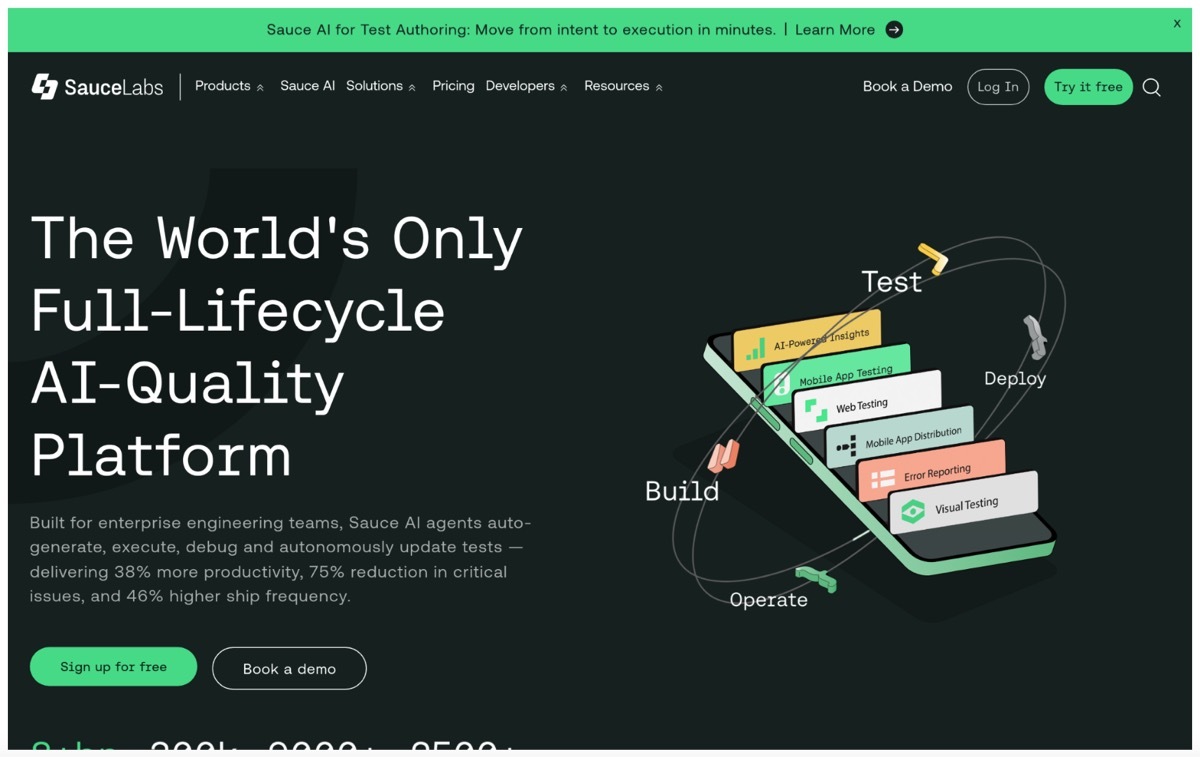Viewport: 1200px width, 757px height.
Task: Click the Visual Testing eye icon
Action: click(x=913, y=513)
